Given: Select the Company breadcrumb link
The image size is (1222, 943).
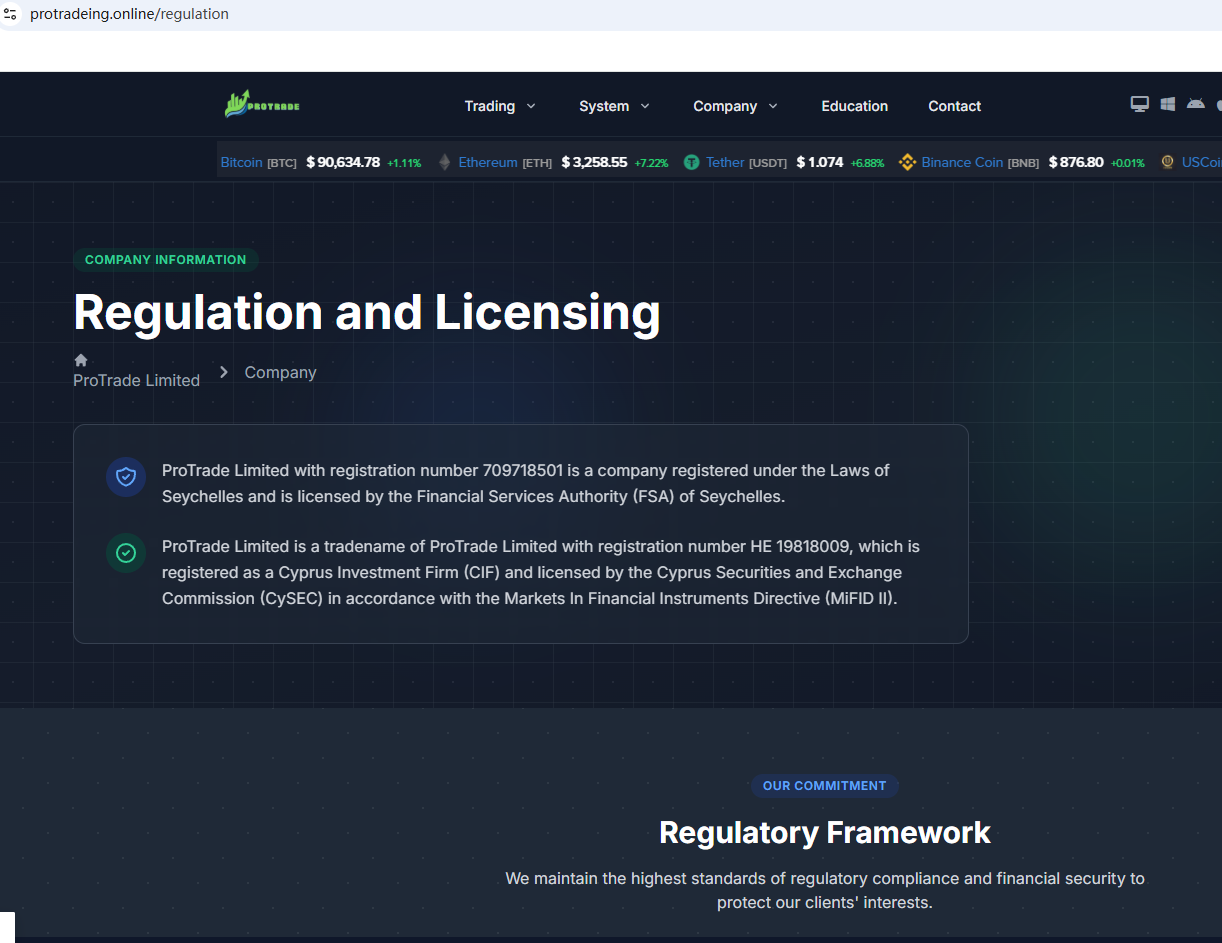Looking at the screenshot, I should (x=280, y=372).
